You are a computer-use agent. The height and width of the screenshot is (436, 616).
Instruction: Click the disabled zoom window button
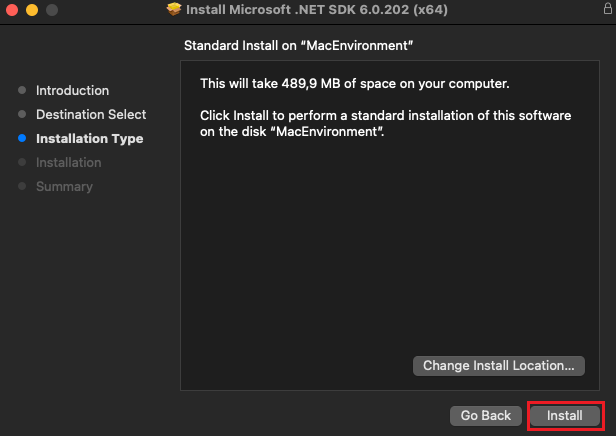coord(51,10)
